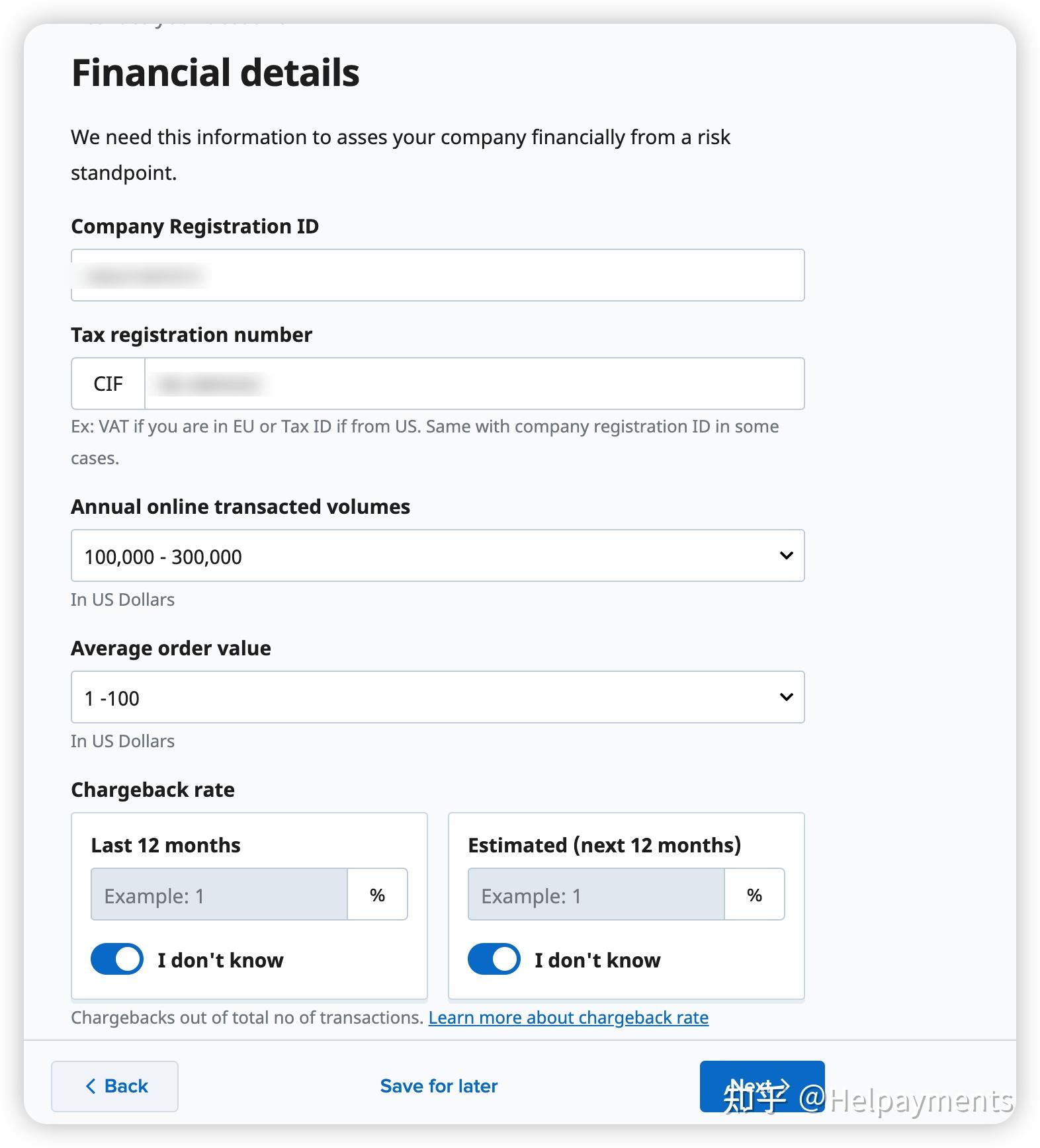
Task: Click the I don't know label under Estimated
Action: tap(597, 960)
